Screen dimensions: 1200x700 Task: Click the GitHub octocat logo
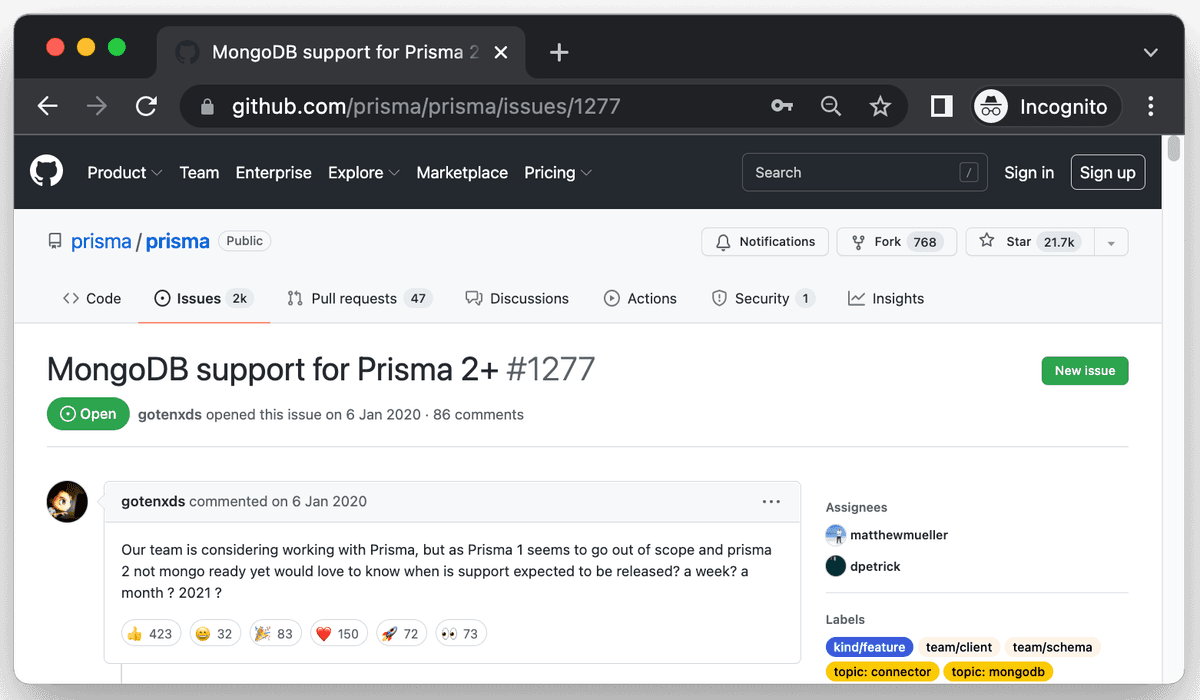pos(46,171)
